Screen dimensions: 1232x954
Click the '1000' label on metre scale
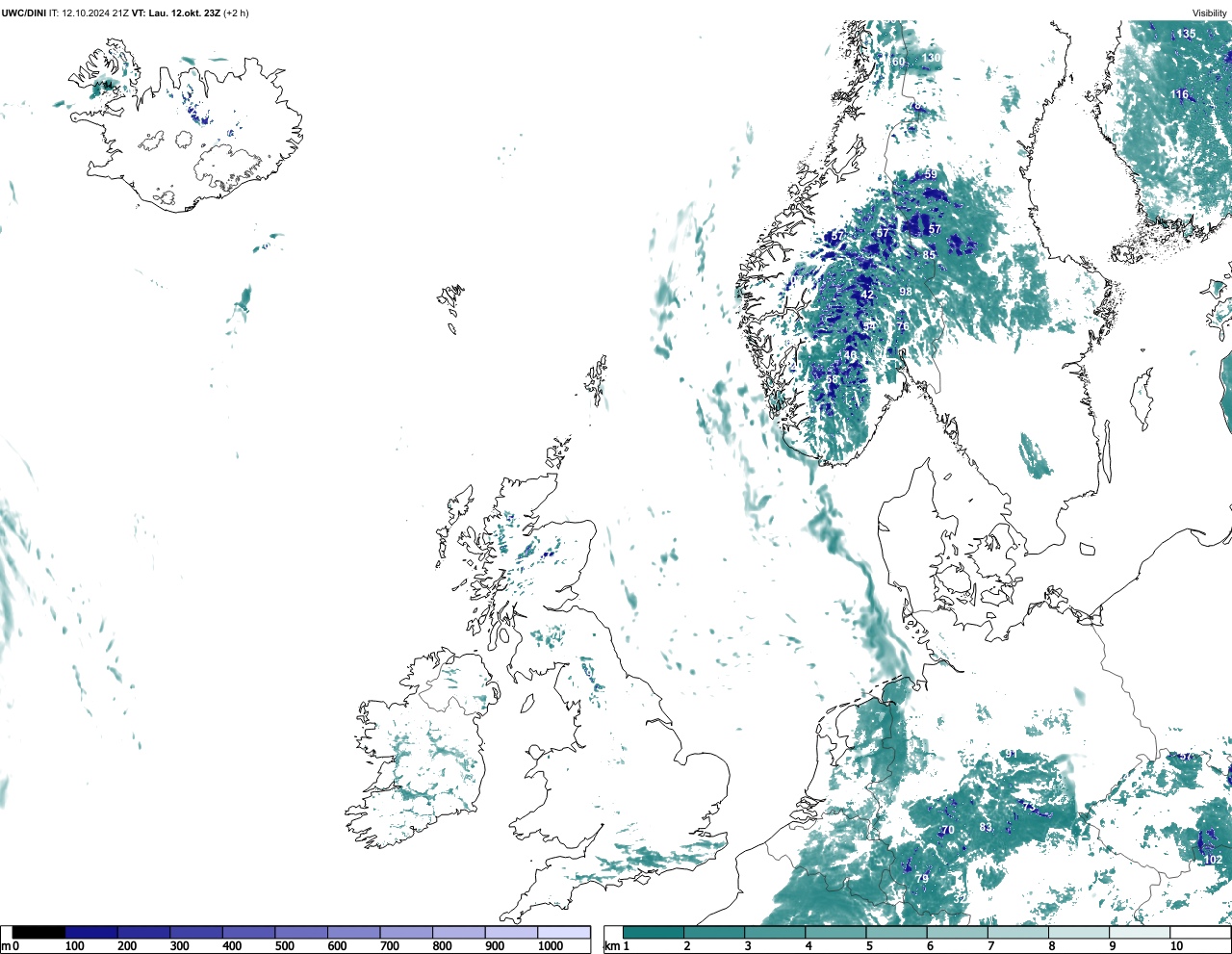[x=551, y=946]
